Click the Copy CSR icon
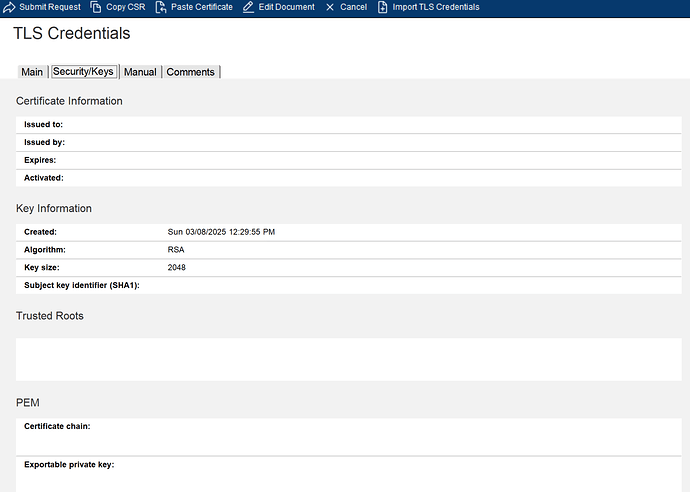The height and width of the screenshot is (492, 690). (x=96, y=7)
